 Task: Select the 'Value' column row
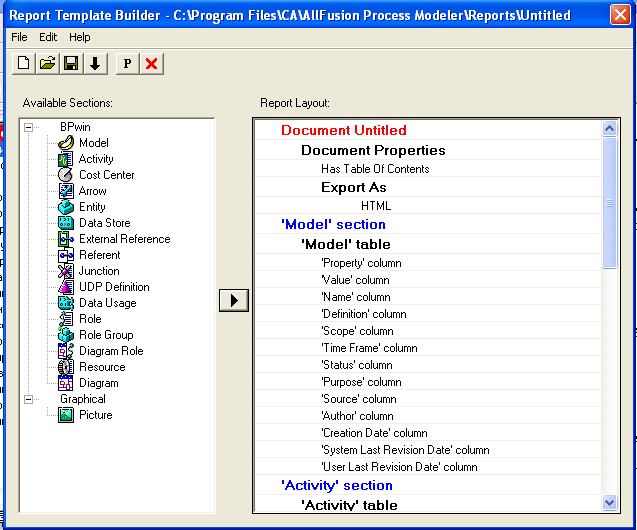[x=428, y=280]
